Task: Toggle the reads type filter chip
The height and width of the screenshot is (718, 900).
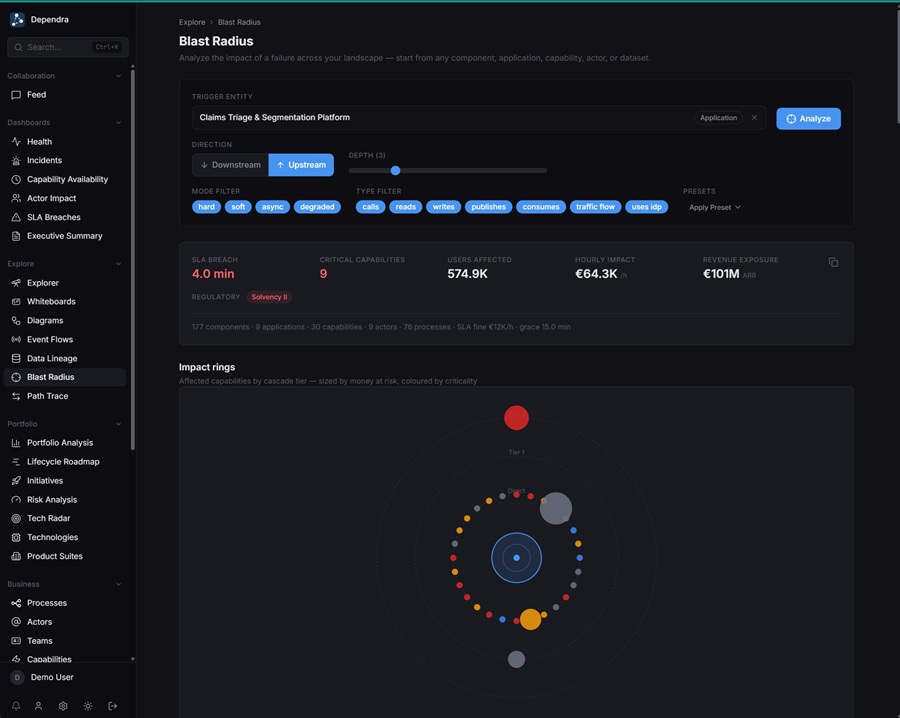Action: [x=406, y=207]
